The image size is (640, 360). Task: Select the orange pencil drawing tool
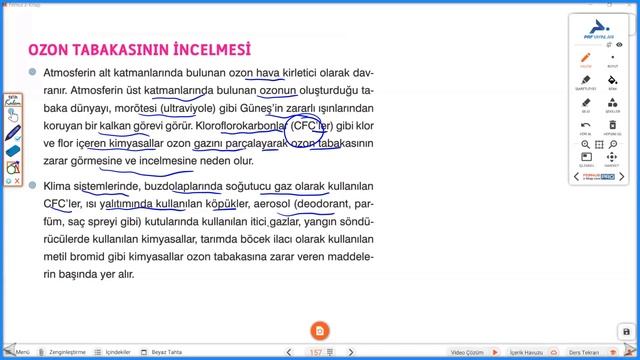coord(586,60)
